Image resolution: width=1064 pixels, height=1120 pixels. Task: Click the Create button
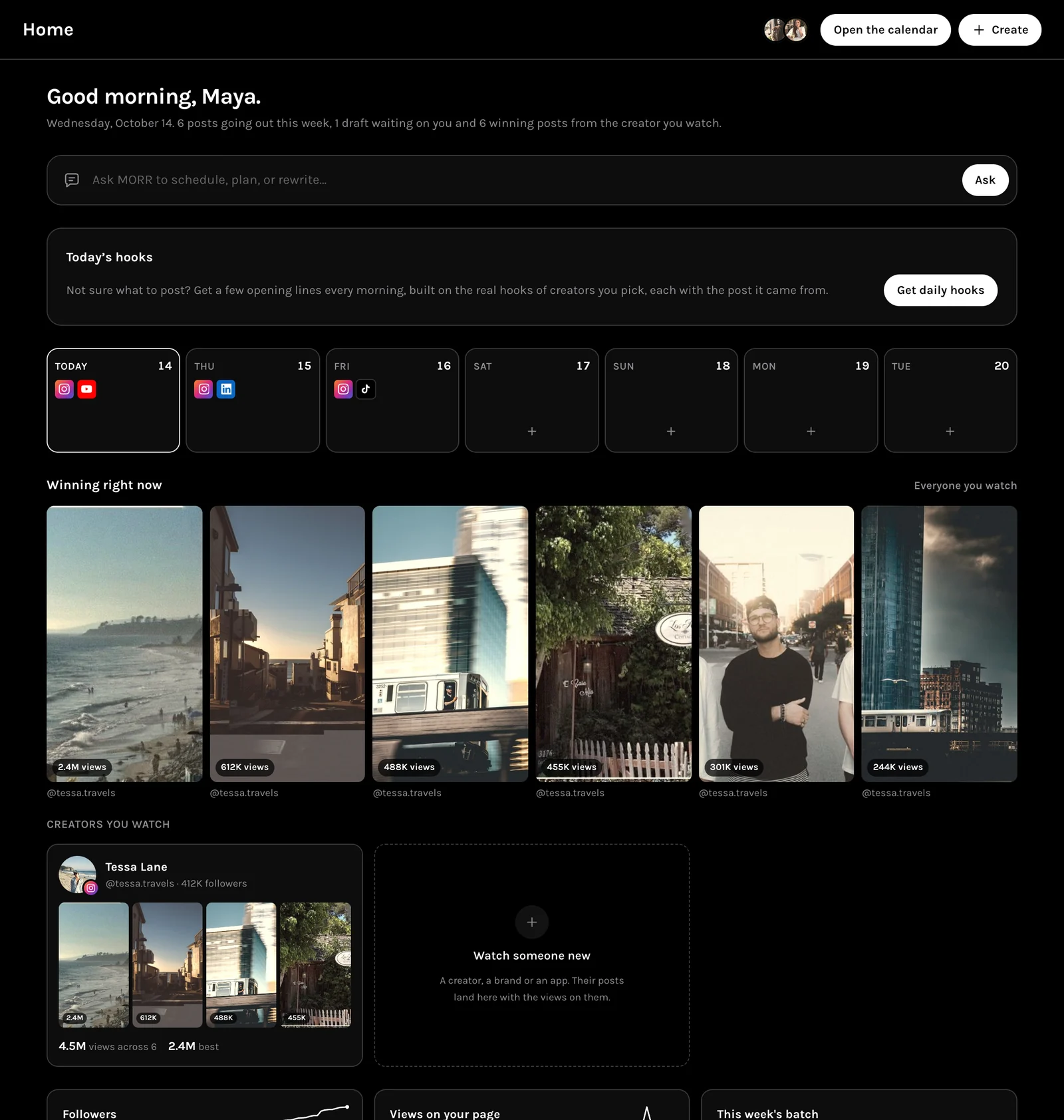pos(999,30)
